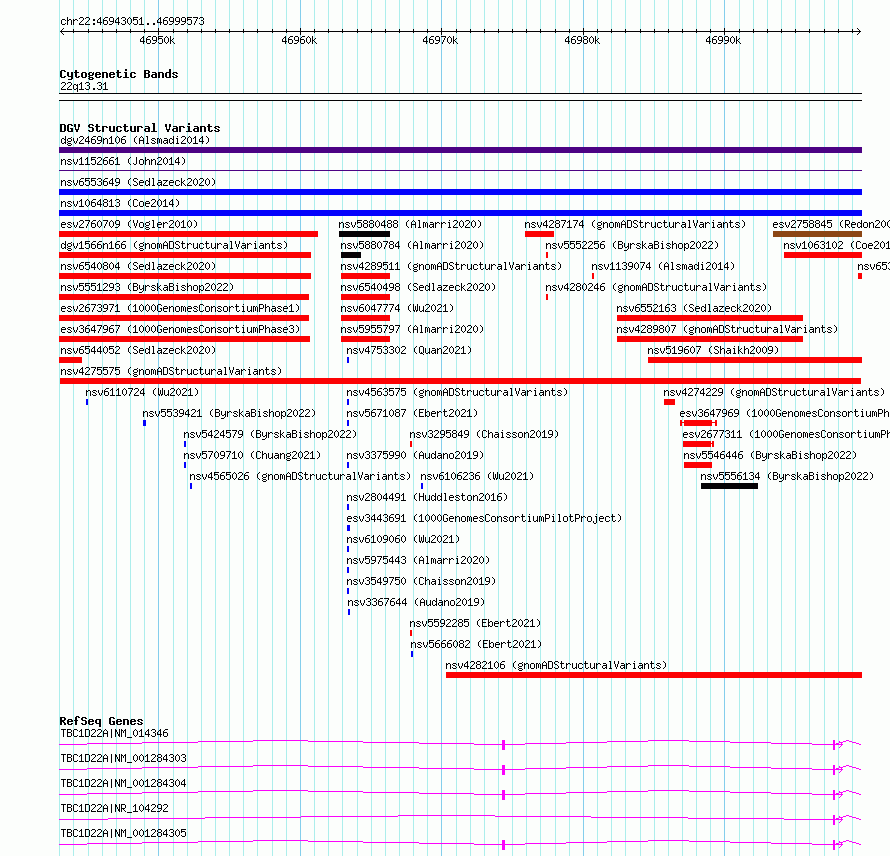Select nsv5592285 (Ebert2021) variant
890x856 pixels.
click(x=475, y=623)
